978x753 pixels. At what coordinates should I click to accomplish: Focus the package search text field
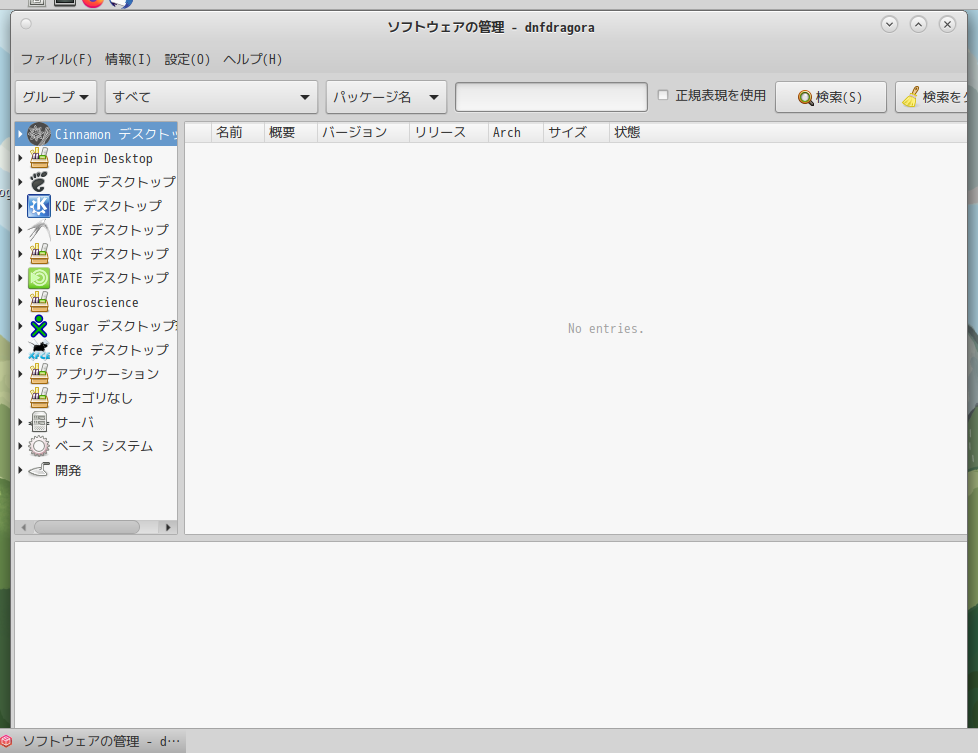point(551,97)
